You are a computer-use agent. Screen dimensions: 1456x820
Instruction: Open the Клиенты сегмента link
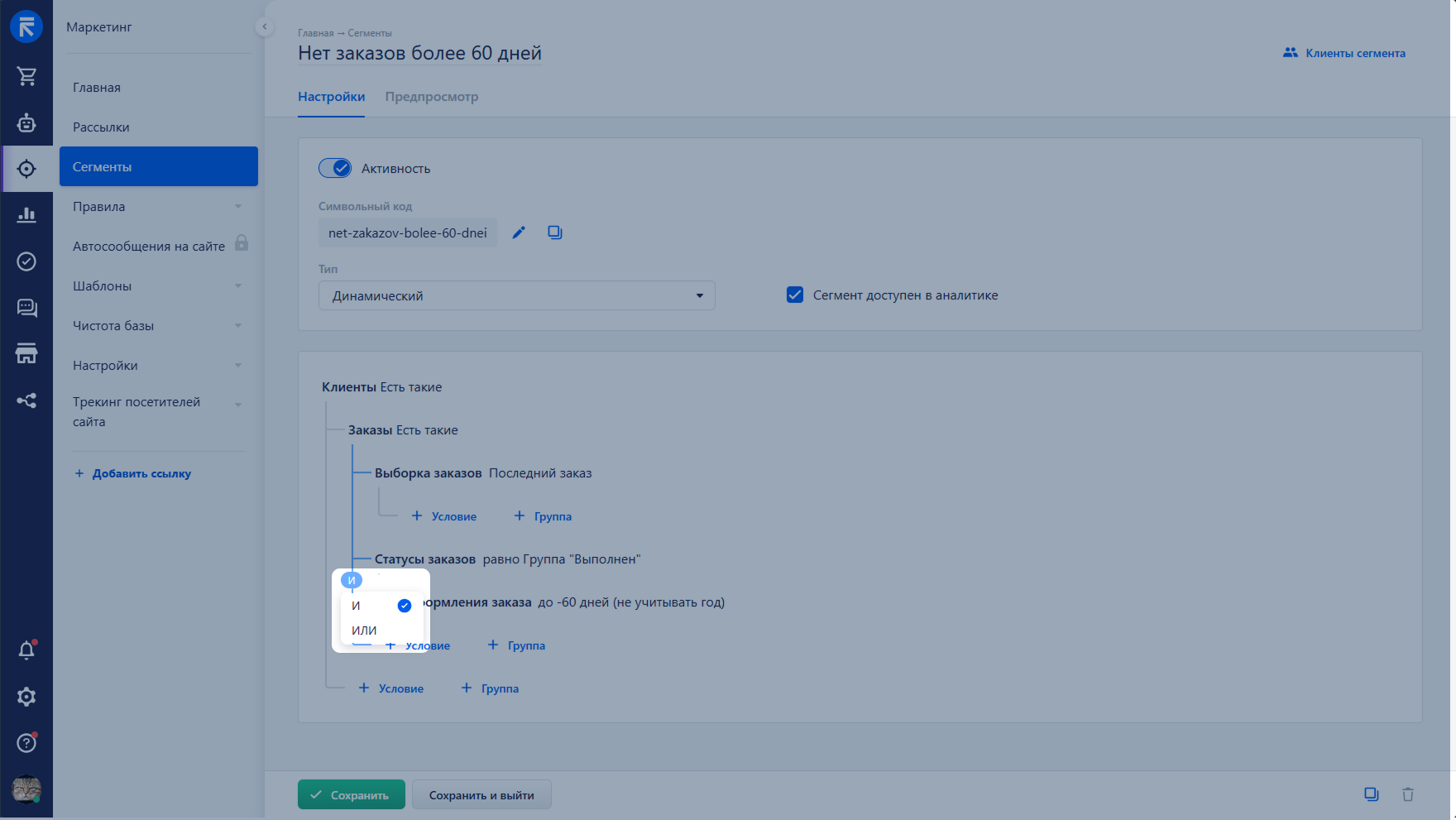(x=1344, y=53)
